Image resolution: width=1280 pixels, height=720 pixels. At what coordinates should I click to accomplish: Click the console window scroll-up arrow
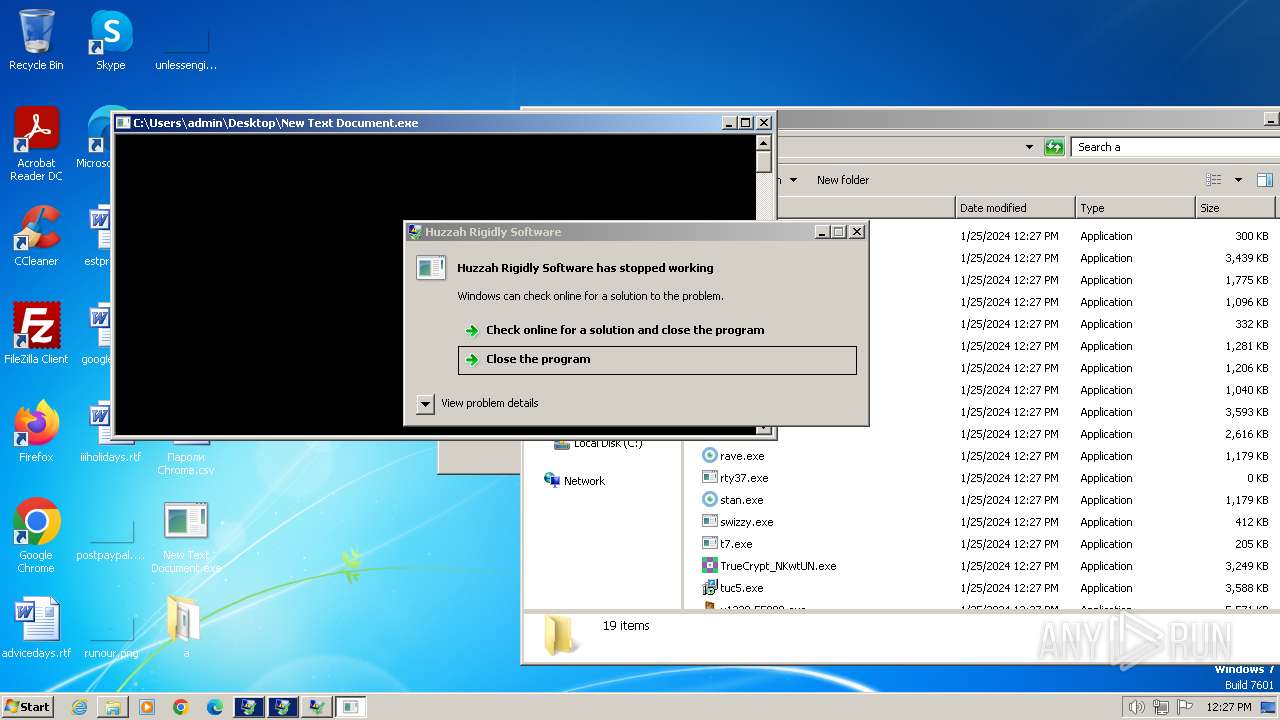tap(764, 144)
